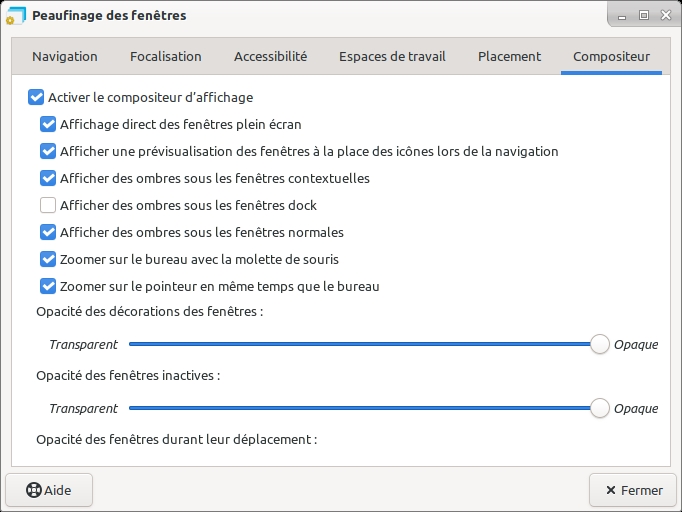The image size is (682, 512).
Task: Minimize the window with the title bar button
Action: [623, 15]
